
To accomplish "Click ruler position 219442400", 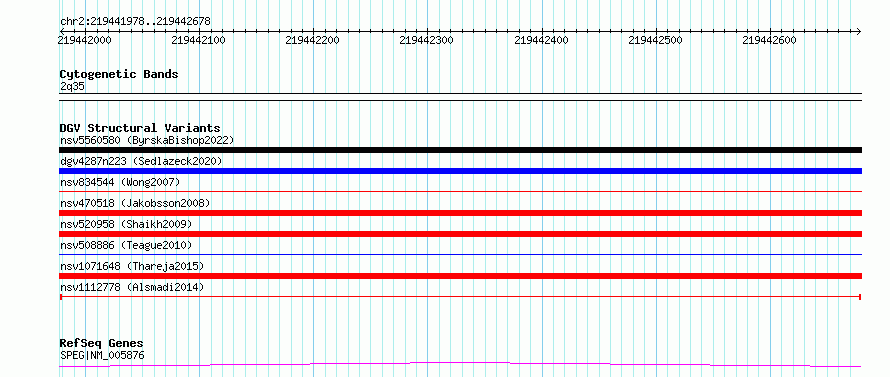I will tap(542, 40).
